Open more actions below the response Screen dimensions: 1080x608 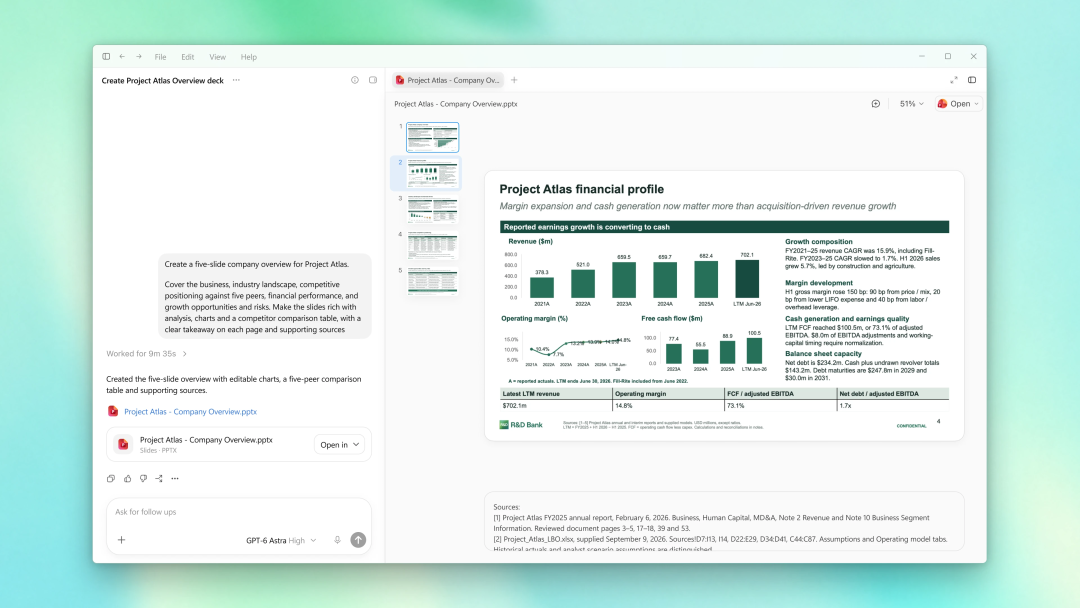(175, 479)
